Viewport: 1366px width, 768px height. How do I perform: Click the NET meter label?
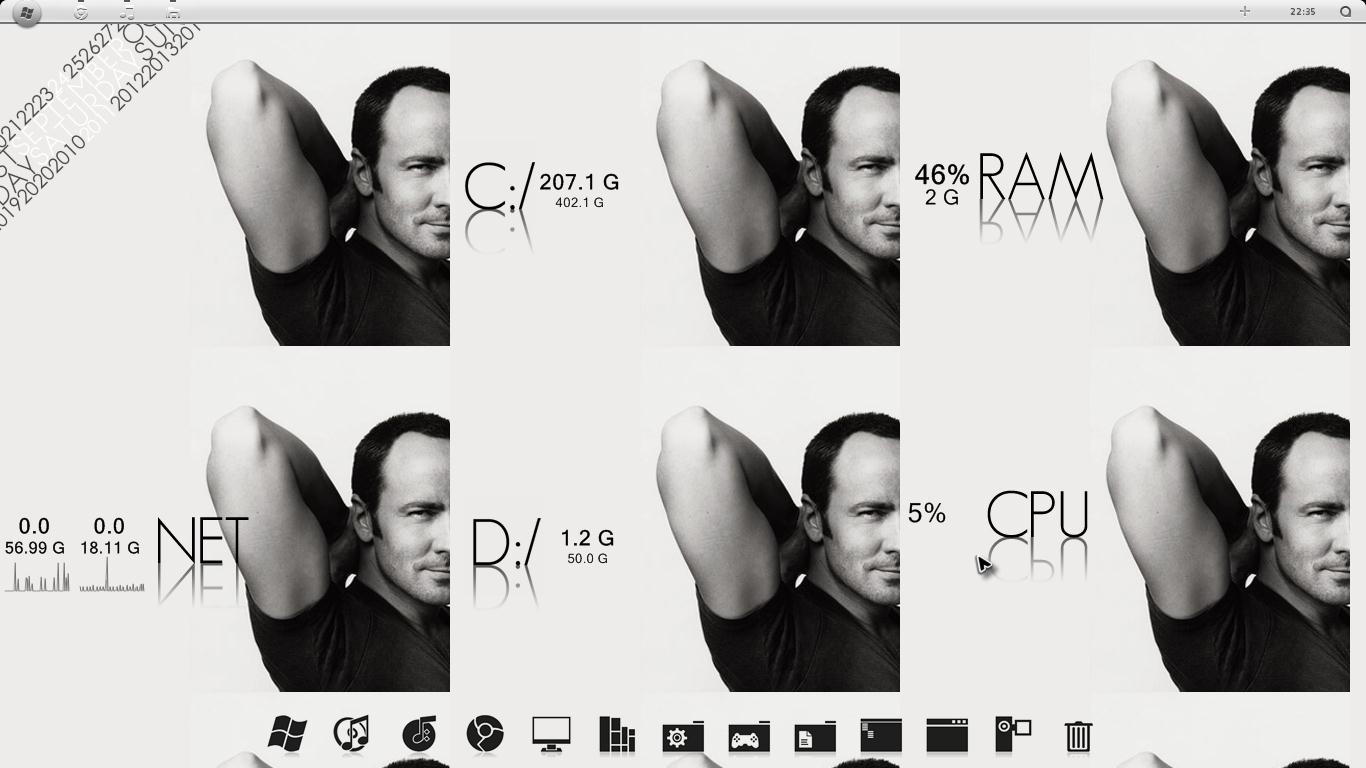tap(202, 542)
